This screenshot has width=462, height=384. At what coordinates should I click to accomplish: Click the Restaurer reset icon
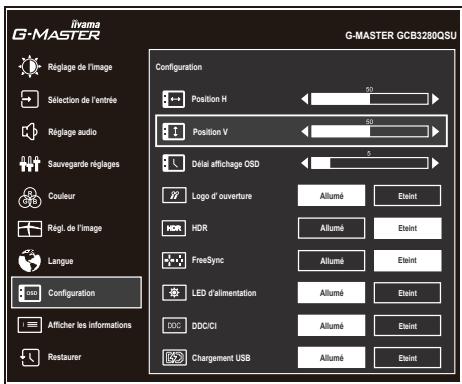[30, 357]
